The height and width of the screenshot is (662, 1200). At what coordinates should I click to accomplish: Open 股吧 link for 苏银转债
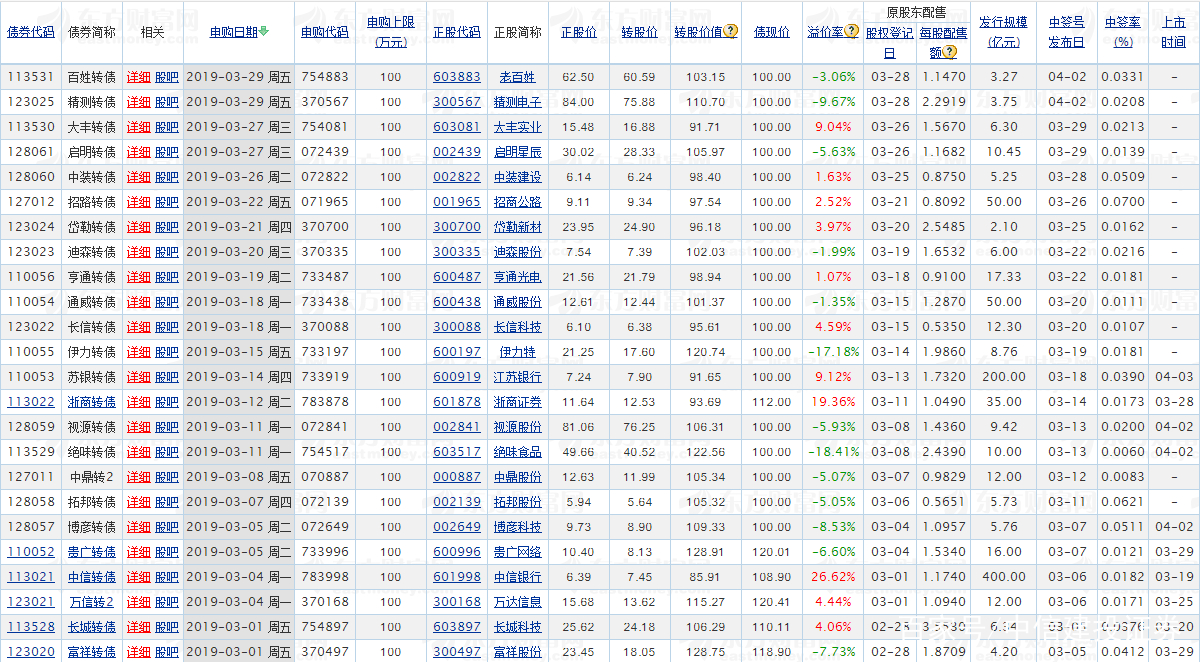point(167,377)
